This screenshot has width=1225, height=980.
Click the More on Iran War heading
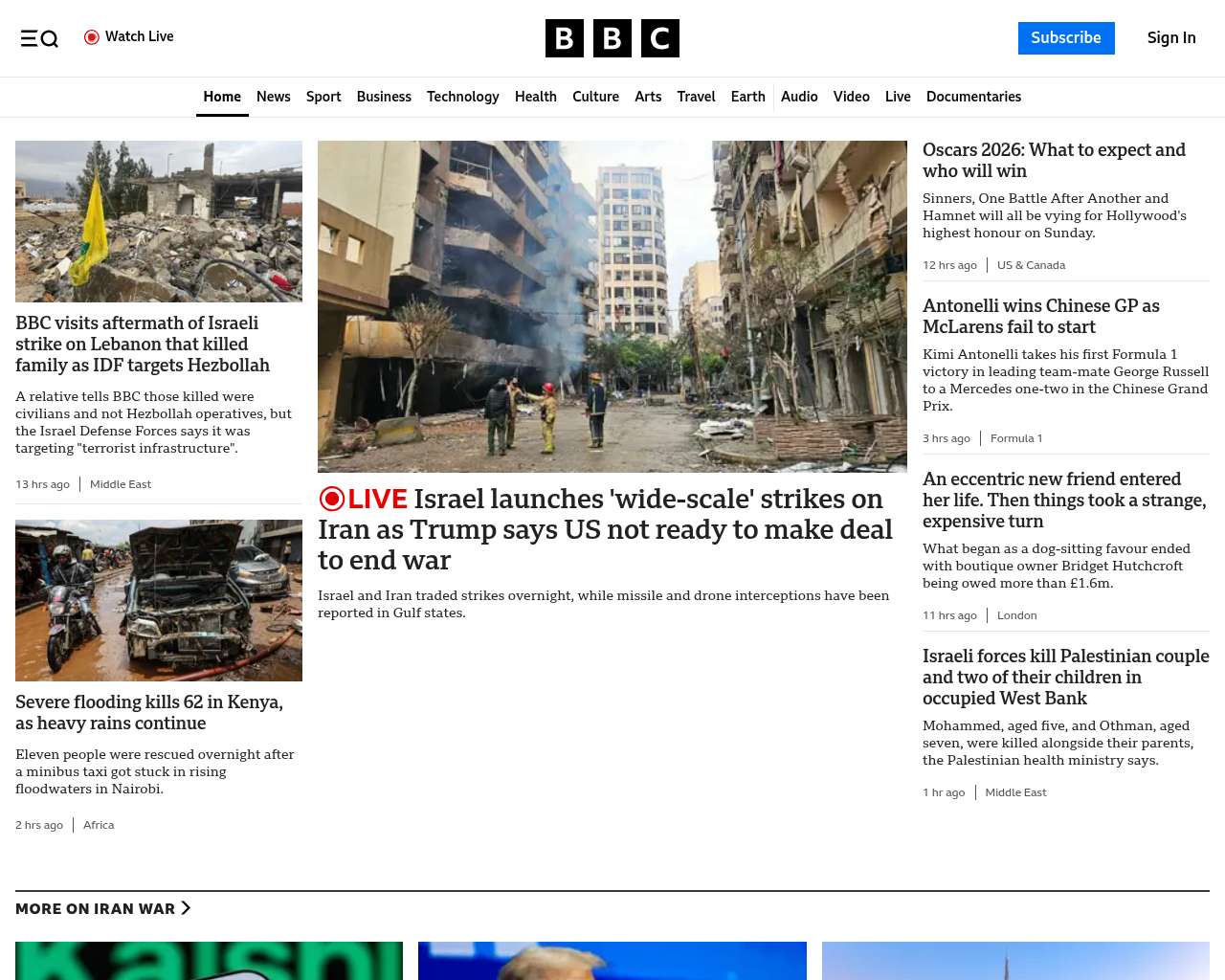96,908
